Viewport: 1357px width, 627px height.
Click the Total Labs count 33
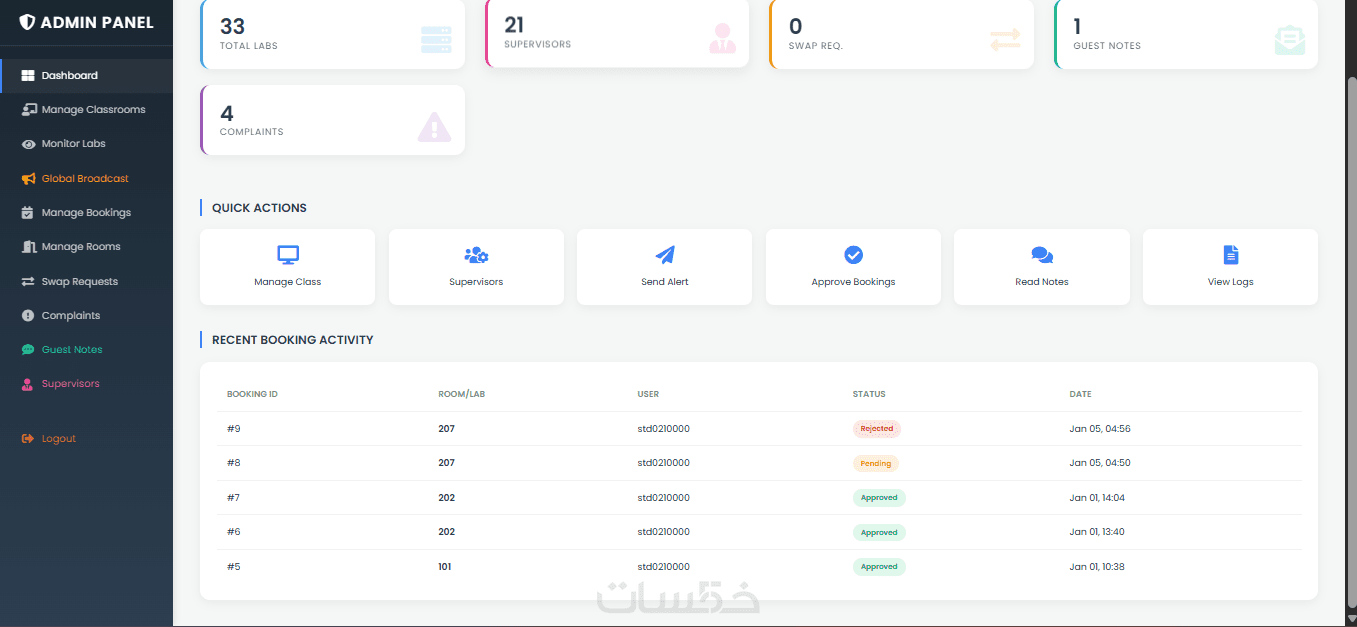(x=233, y=27)
